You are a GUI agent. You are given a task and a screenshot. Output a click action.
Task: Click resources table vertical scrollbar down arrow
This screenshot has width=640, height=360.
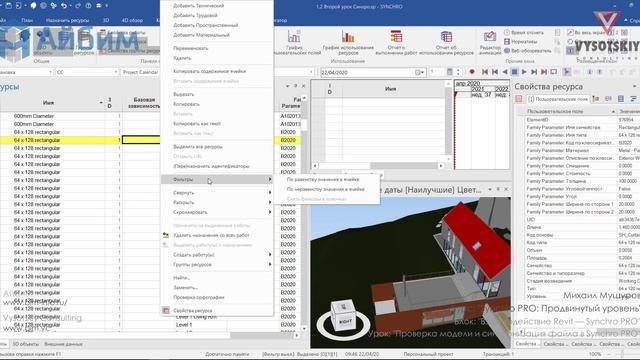coord(304,329)
